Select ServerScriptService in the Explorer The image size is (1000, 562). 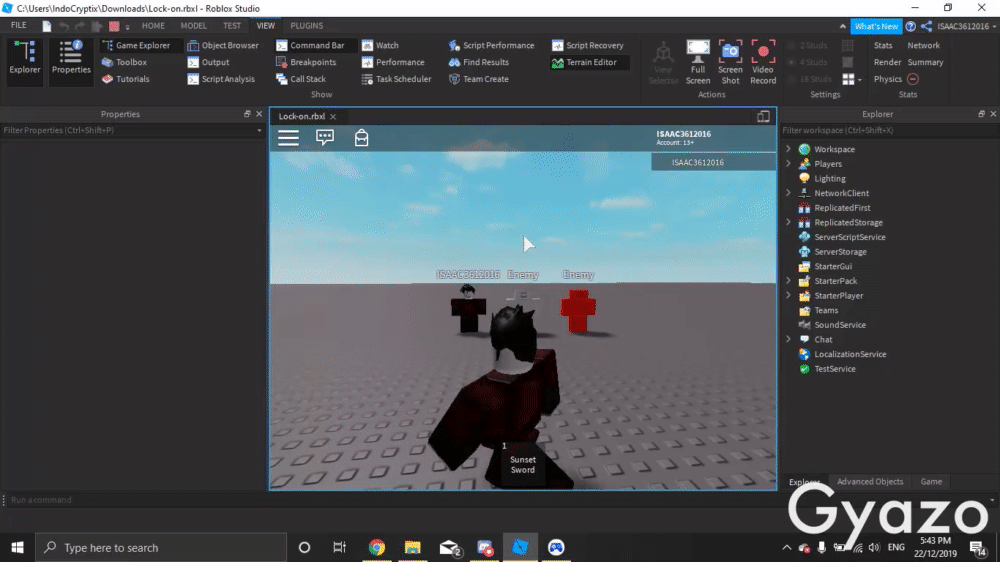(x=849, y=237)
